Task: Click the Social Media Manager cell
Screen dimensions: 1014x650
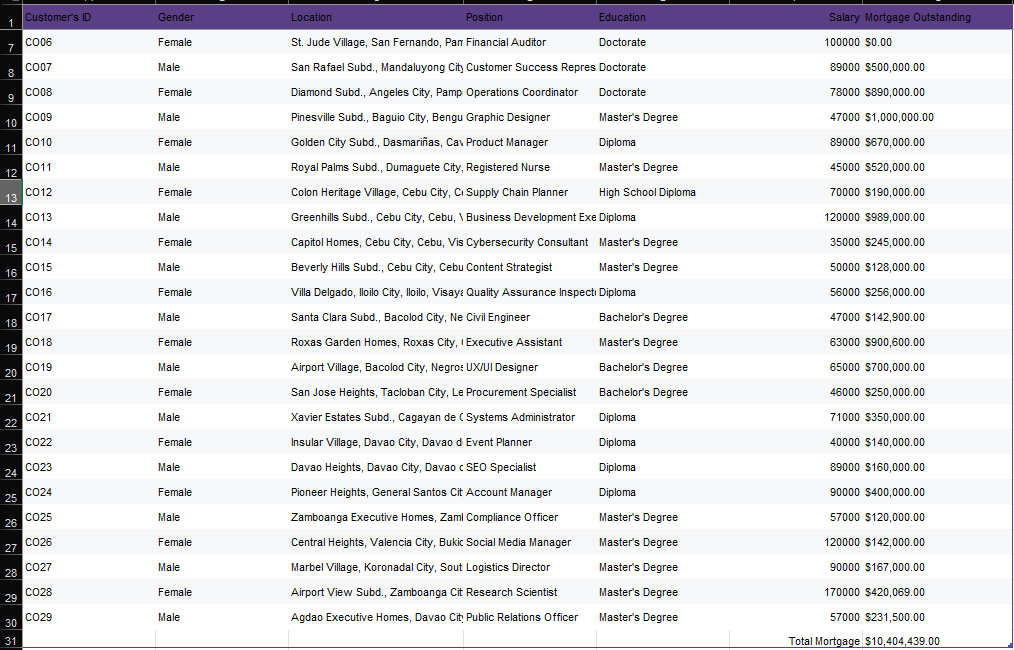Action: (530, 543)
